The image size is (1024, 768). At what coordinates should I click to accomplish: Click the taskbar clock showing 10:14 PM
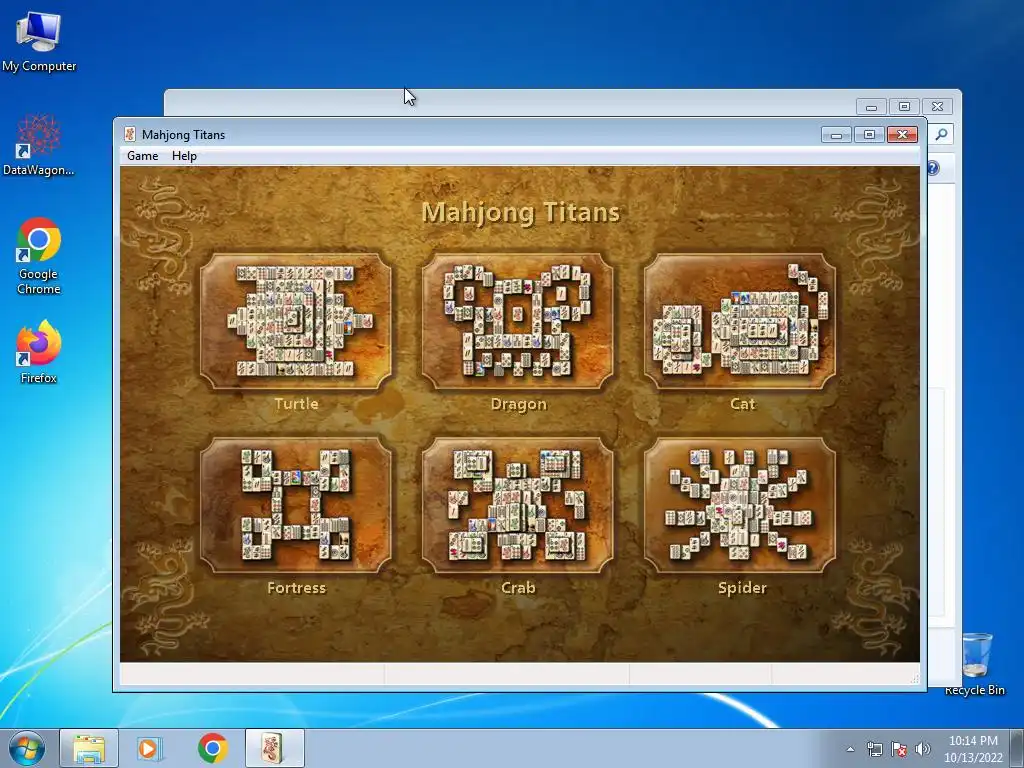click(x=973, y=748)
